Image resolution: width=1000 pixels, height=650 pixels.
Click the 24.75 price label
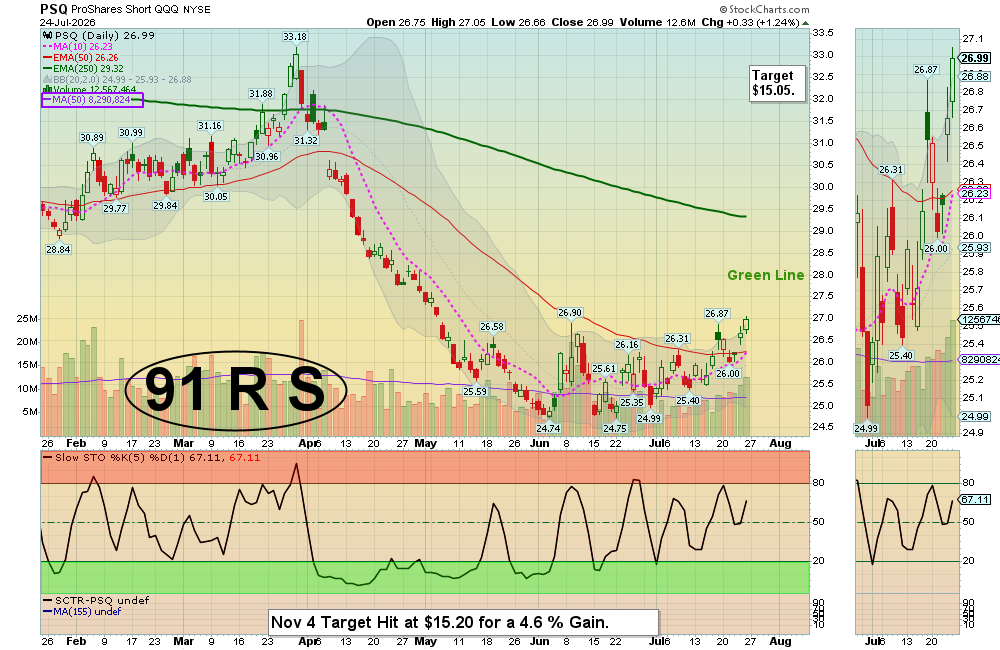[615, 429]
